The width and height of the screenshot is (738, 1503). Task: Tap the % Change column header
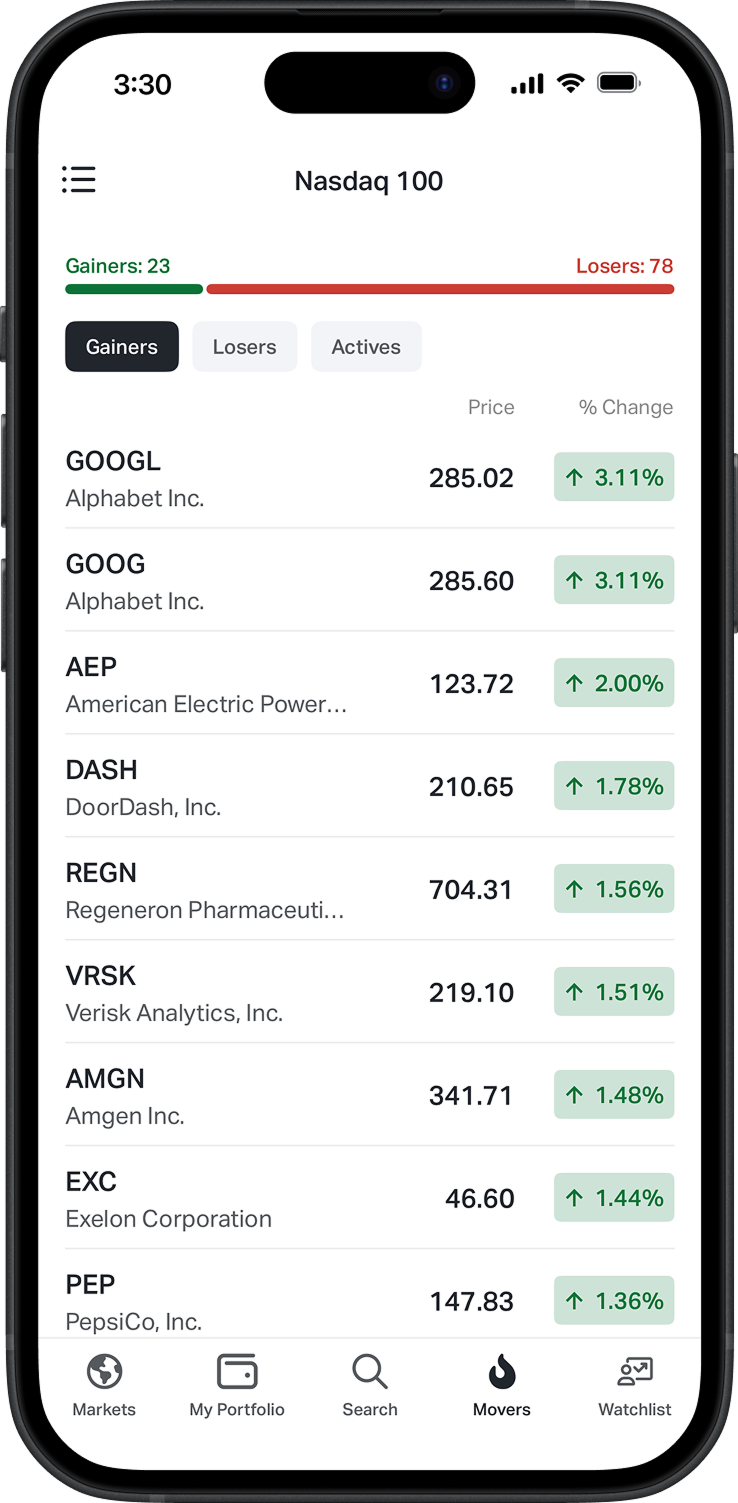[x=626, y=407]
